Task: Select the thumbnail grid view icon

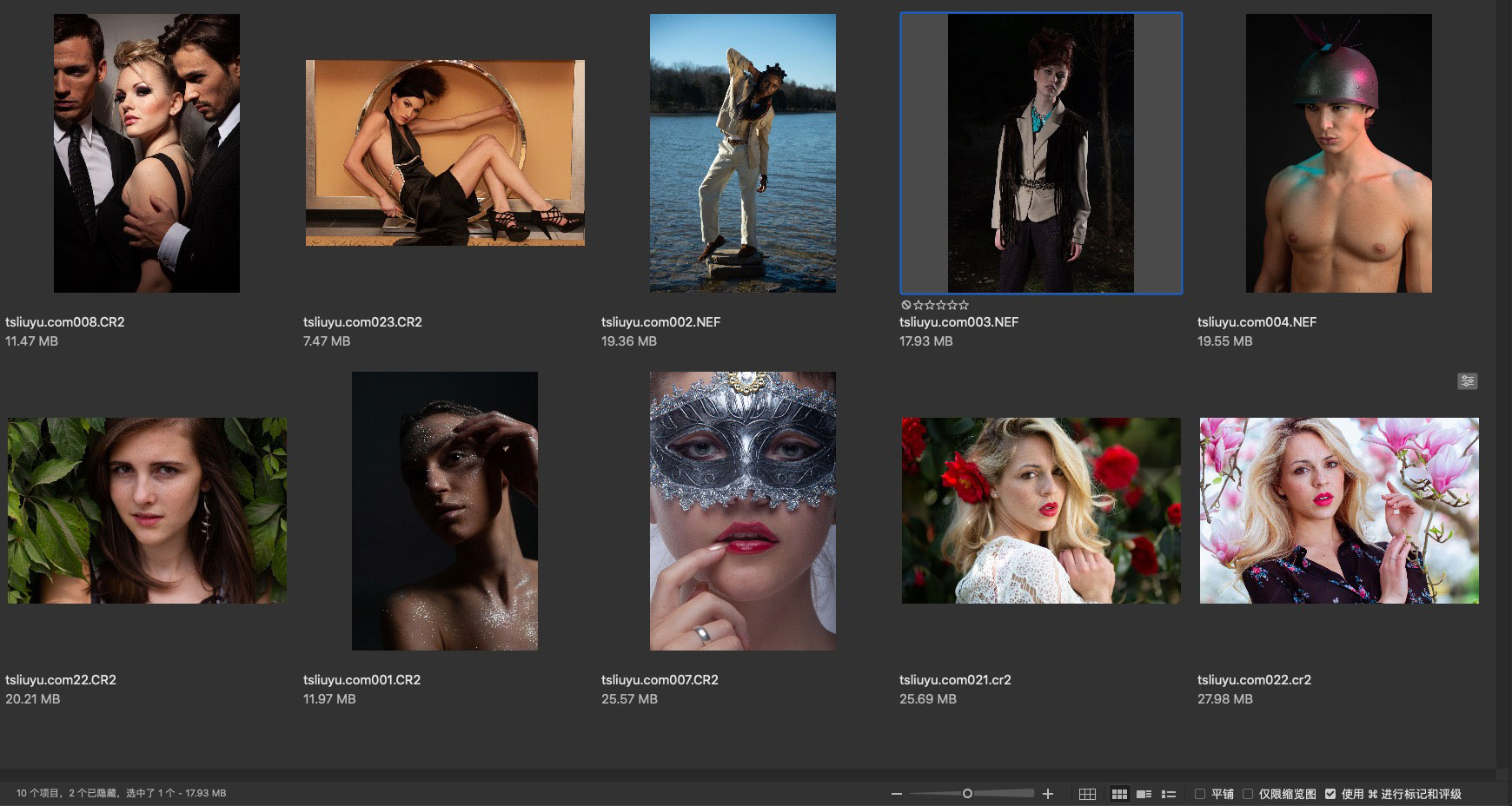Action: [1119, 794]
